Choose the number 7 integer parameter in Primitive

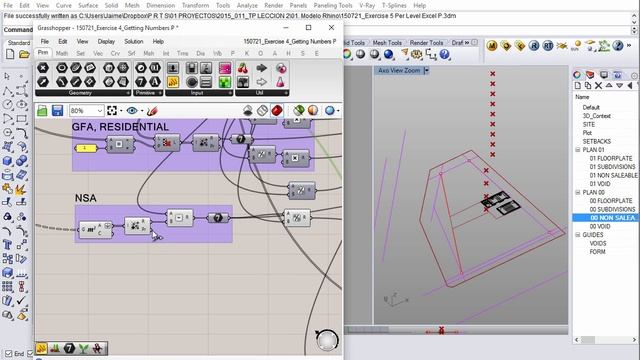141,82
